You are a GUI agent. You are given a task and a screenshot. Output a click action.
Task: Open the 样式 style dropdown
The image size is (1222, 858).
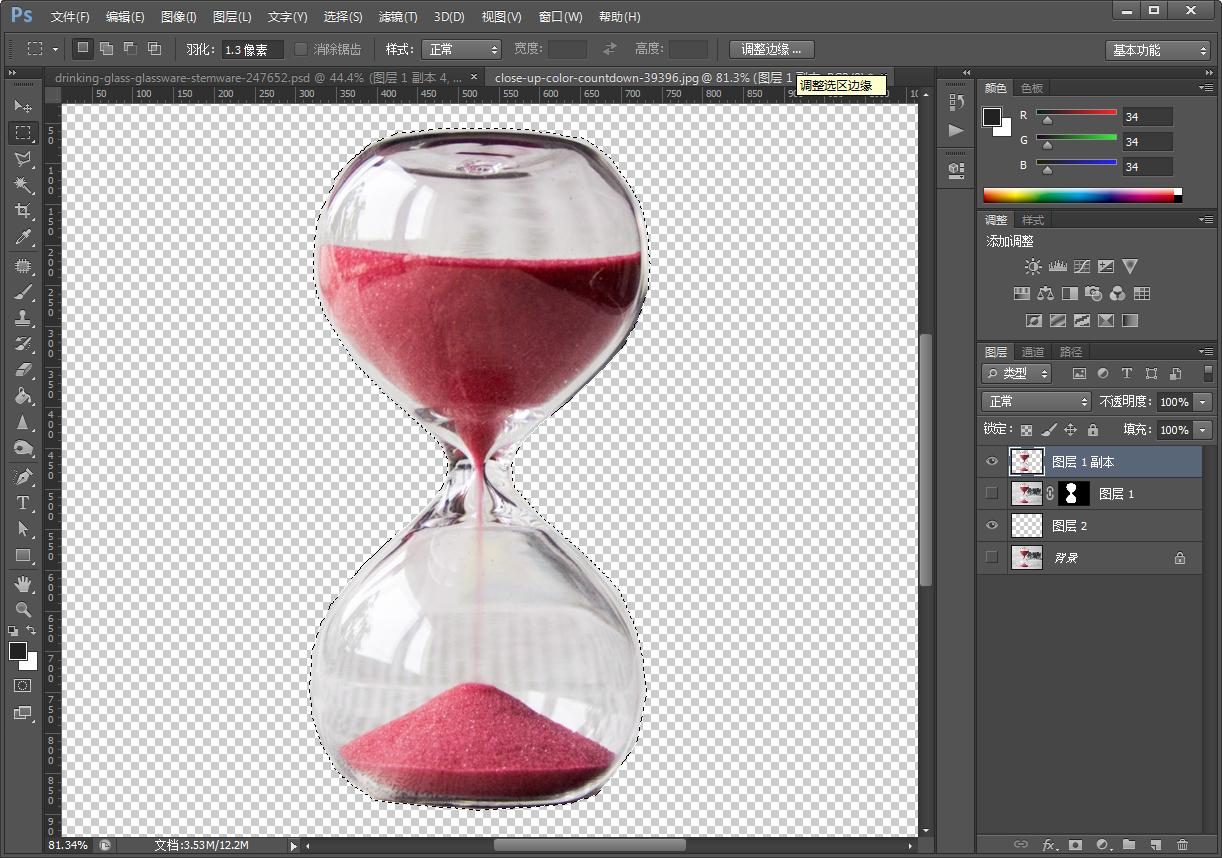[461, 49]
